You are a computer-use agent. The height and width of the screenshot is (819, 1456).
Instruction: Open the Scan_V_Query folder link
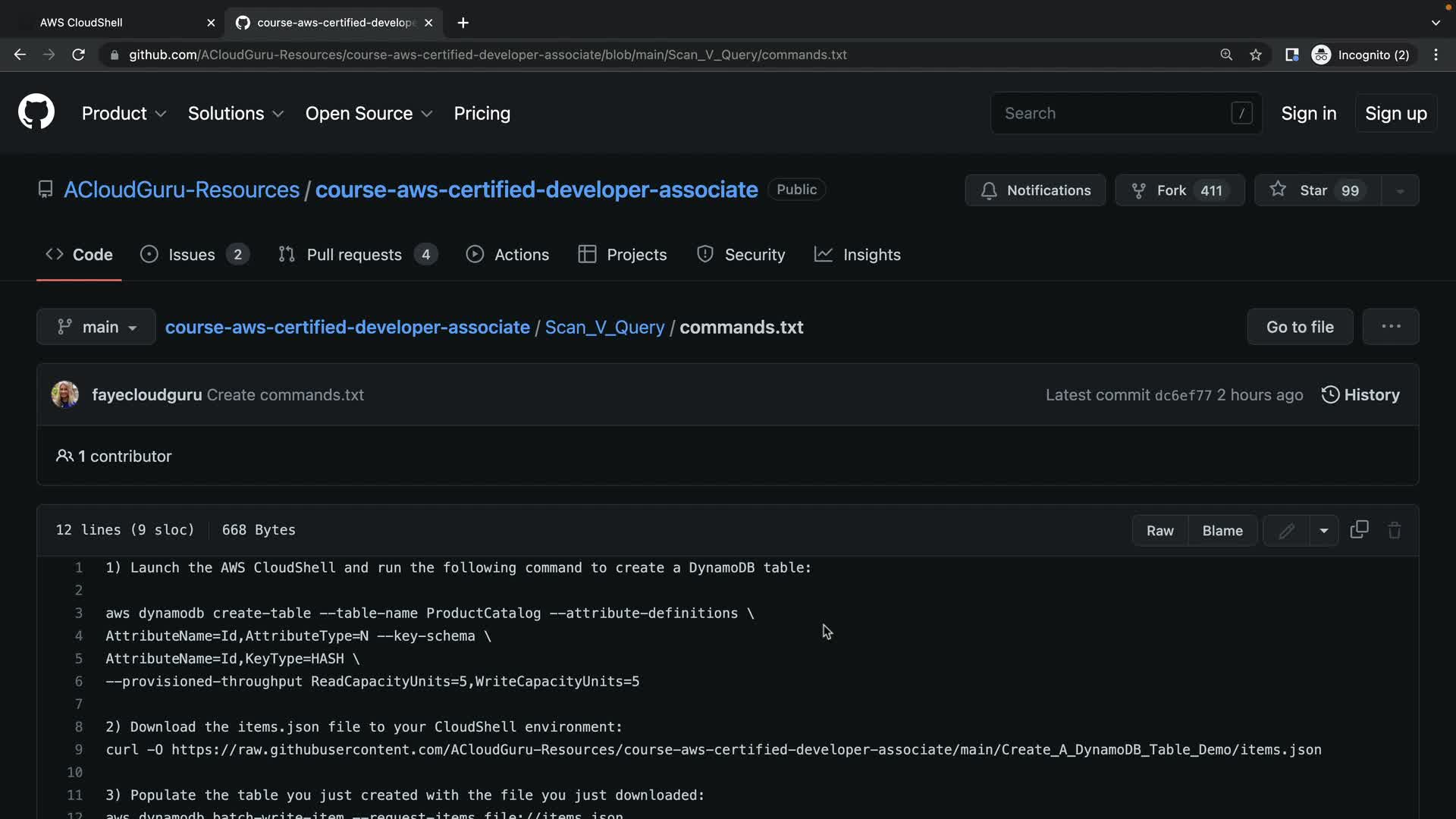[x=604, y=327]
